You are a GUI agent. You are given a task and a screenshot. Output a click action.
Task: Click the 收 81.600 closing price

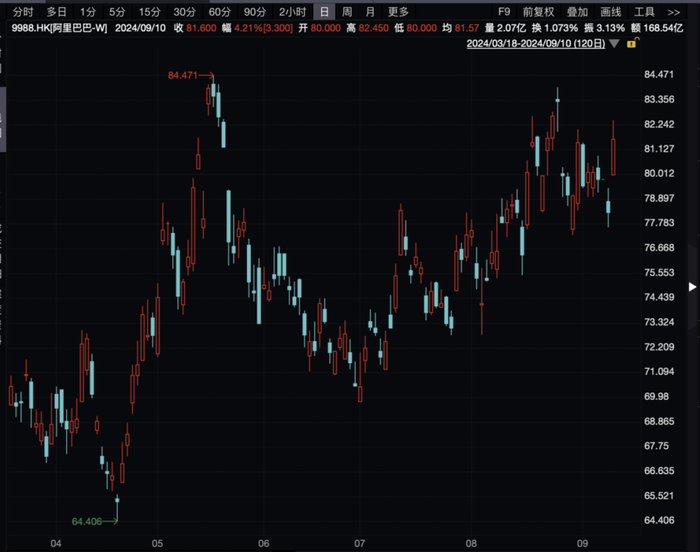pos(195,28)
